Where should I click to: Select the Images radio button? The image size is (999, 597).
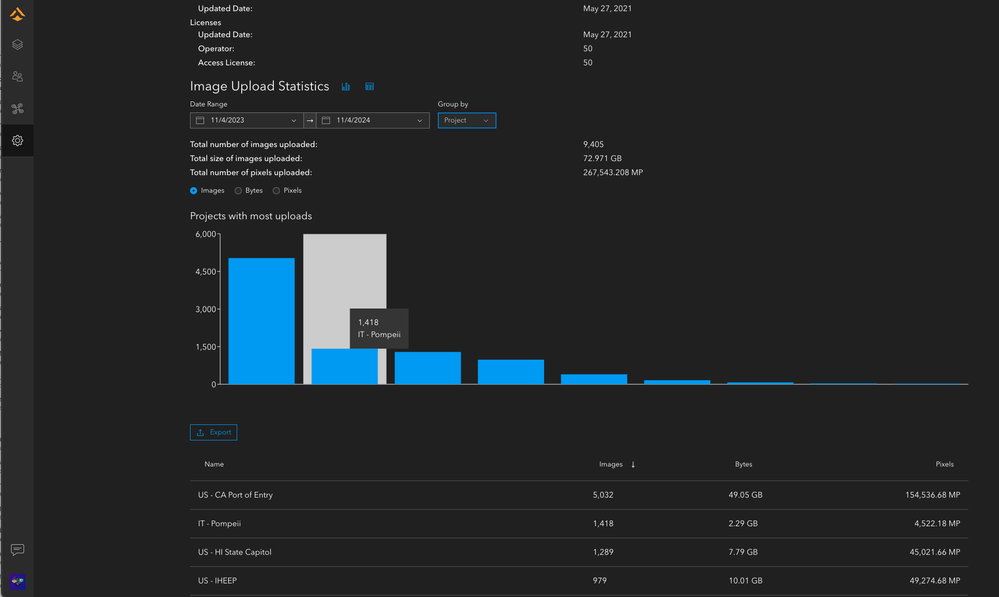[x=196, y=190]
